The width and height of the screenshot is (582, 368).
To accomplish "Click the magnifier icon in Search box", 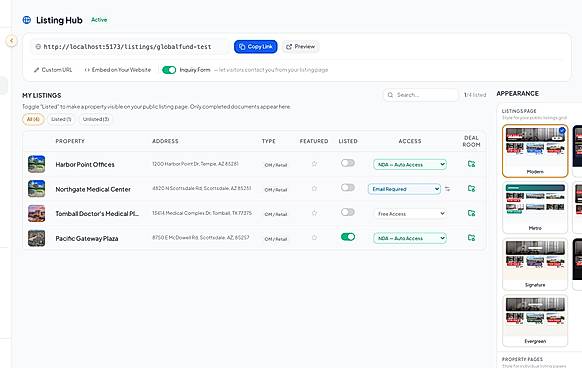I will click(390, 95).
